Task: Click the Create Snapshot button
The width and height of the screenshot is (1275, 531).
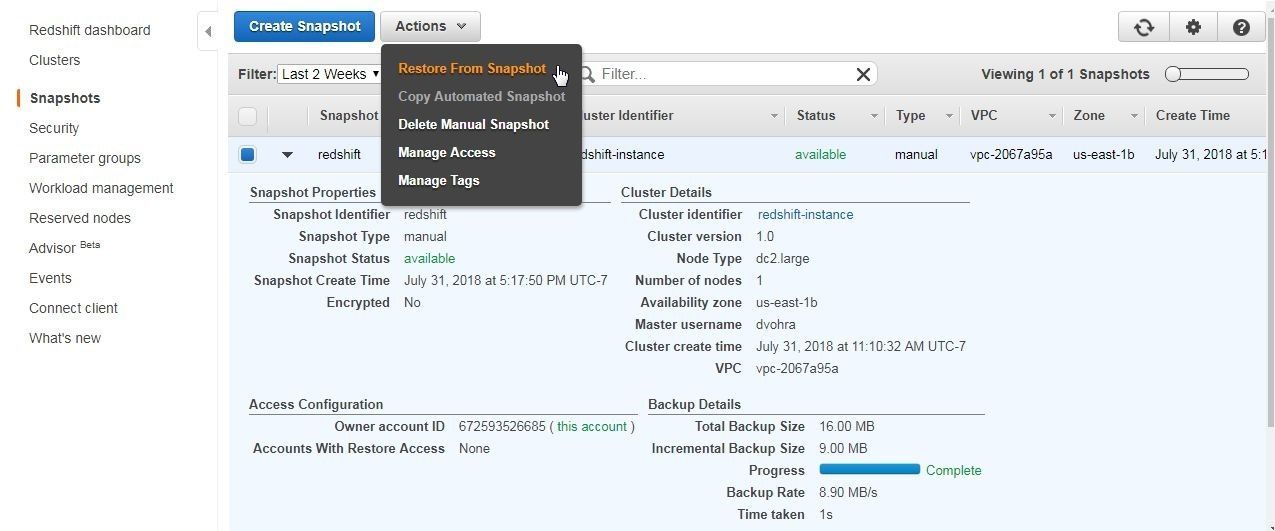Action: click(x=304, y=26)
